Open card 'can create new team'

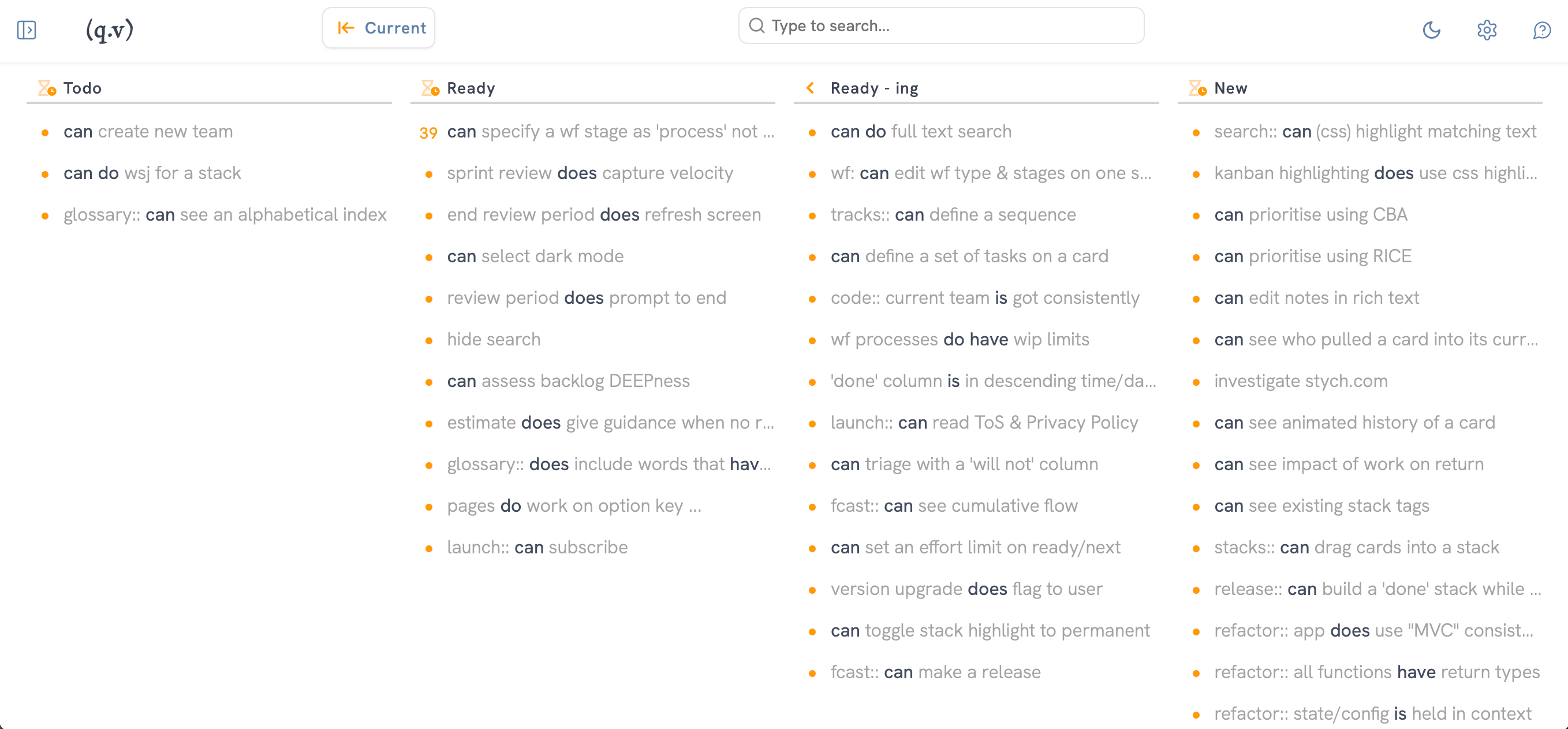pyautogui.click(x=148, y=132)
